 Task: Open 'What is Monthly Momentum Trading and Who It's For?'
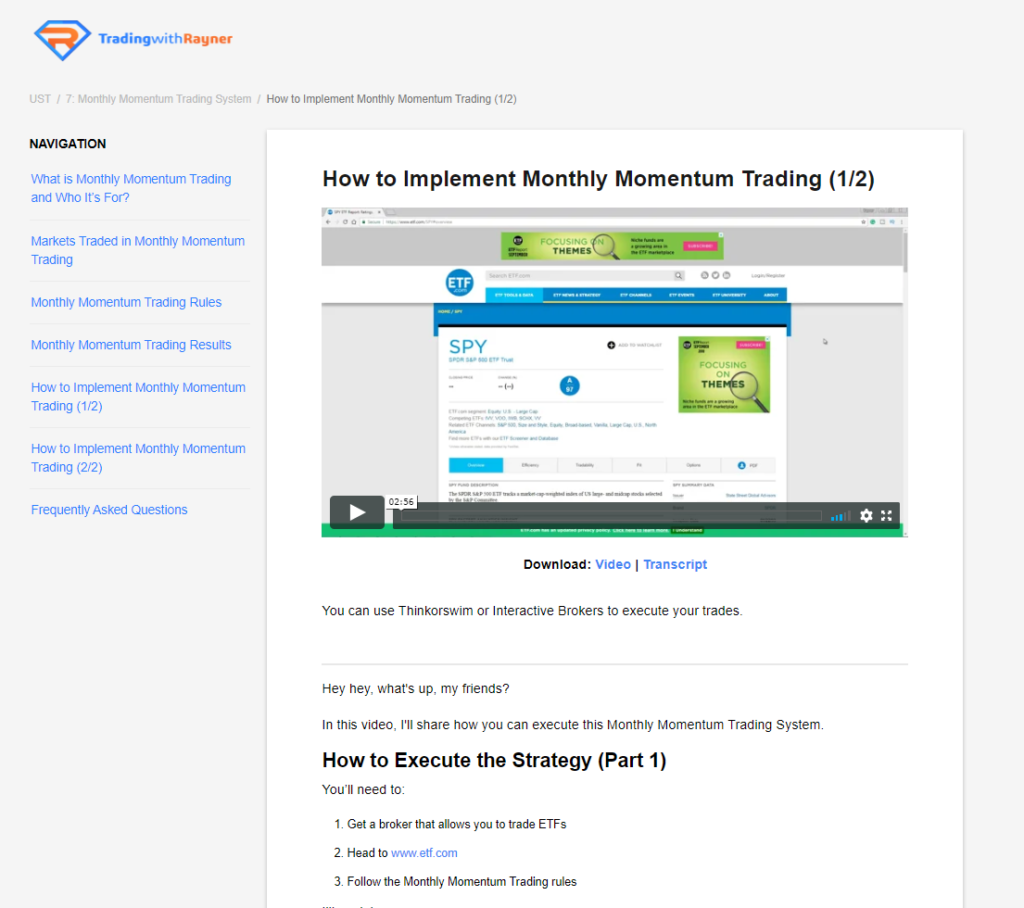(x=131, y=188)
